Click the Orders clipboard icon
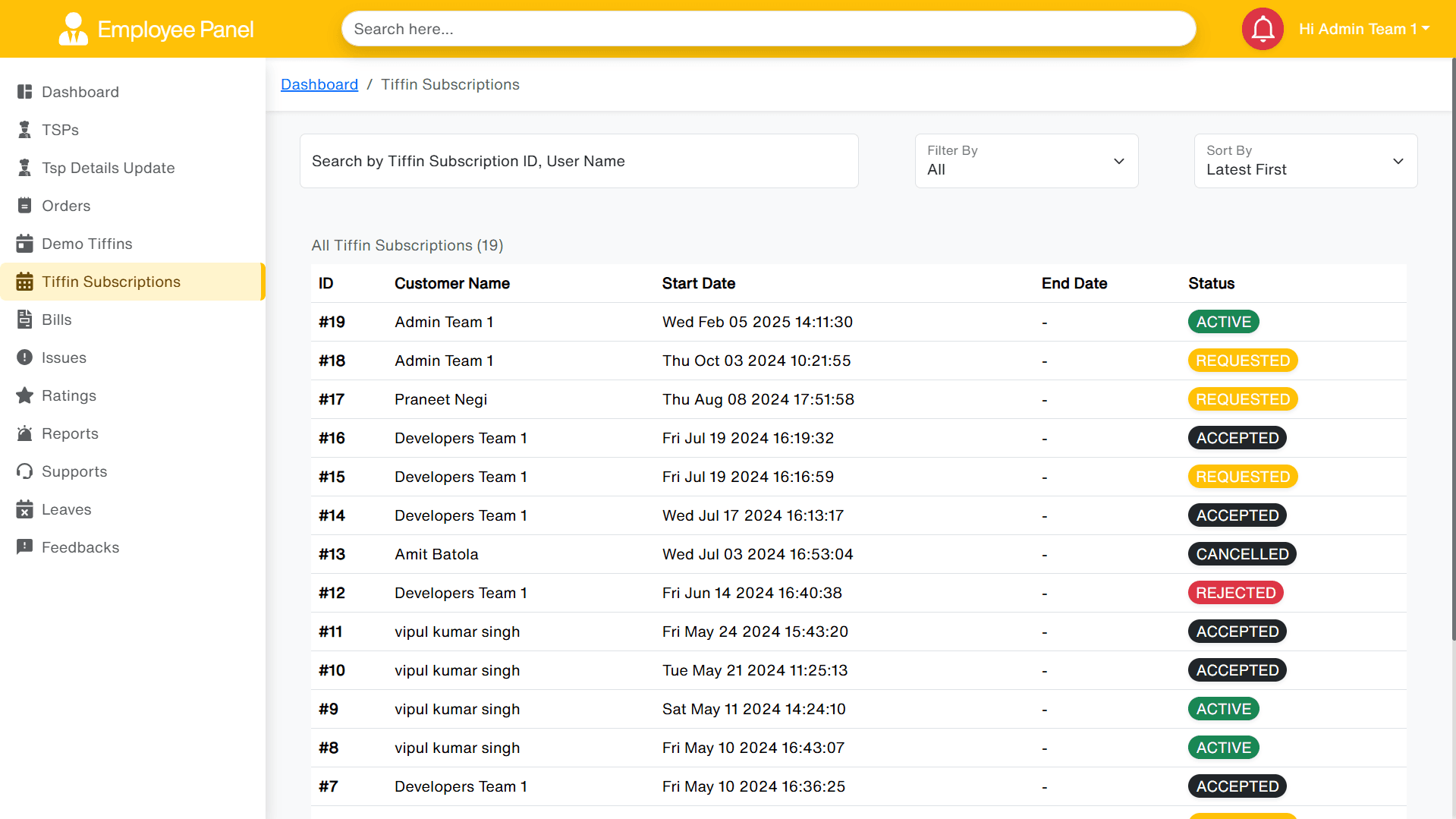The width and height of the screenshot is (1456, 819). (x=24, y=206)
